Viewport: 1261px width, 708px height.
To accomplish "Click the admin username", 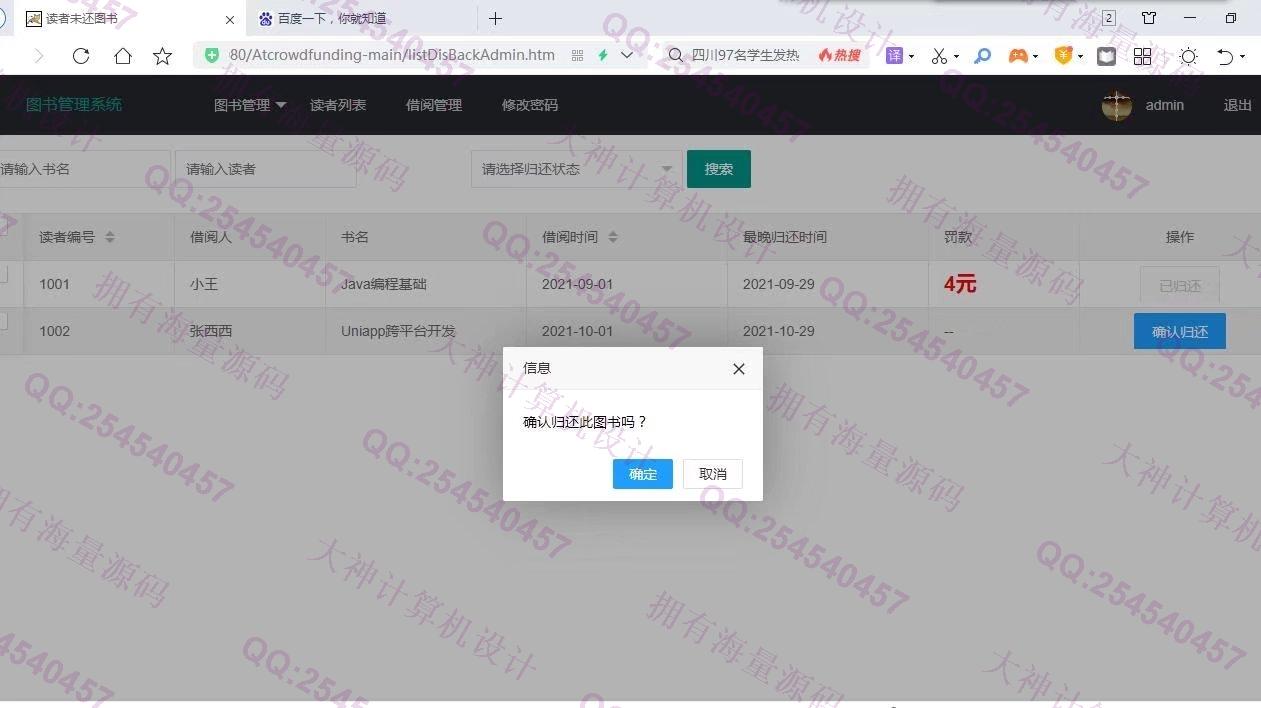I will 1165,105.
